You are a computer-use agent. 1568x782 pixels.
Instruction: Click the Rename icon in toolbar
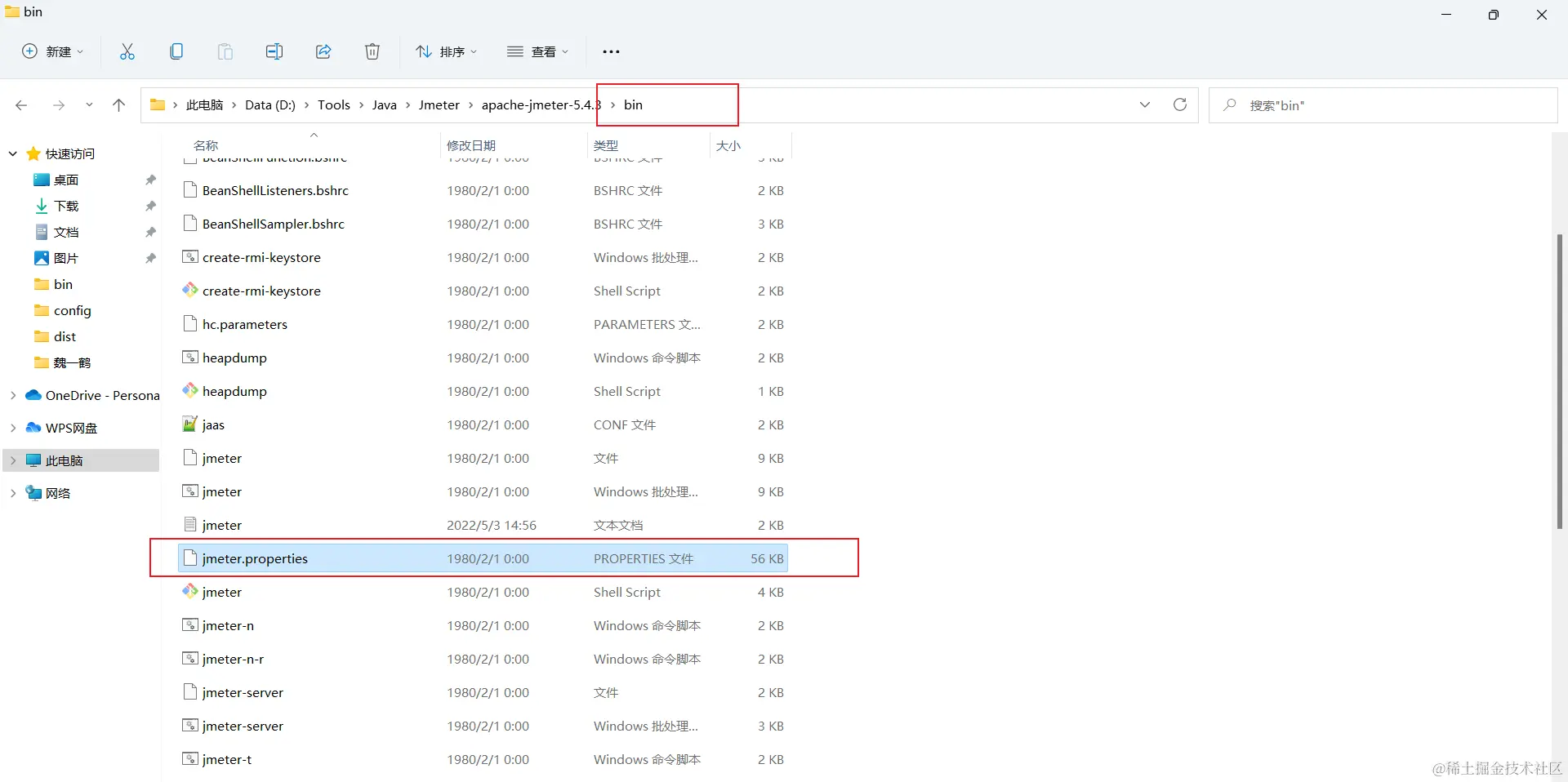coord(274,51)
